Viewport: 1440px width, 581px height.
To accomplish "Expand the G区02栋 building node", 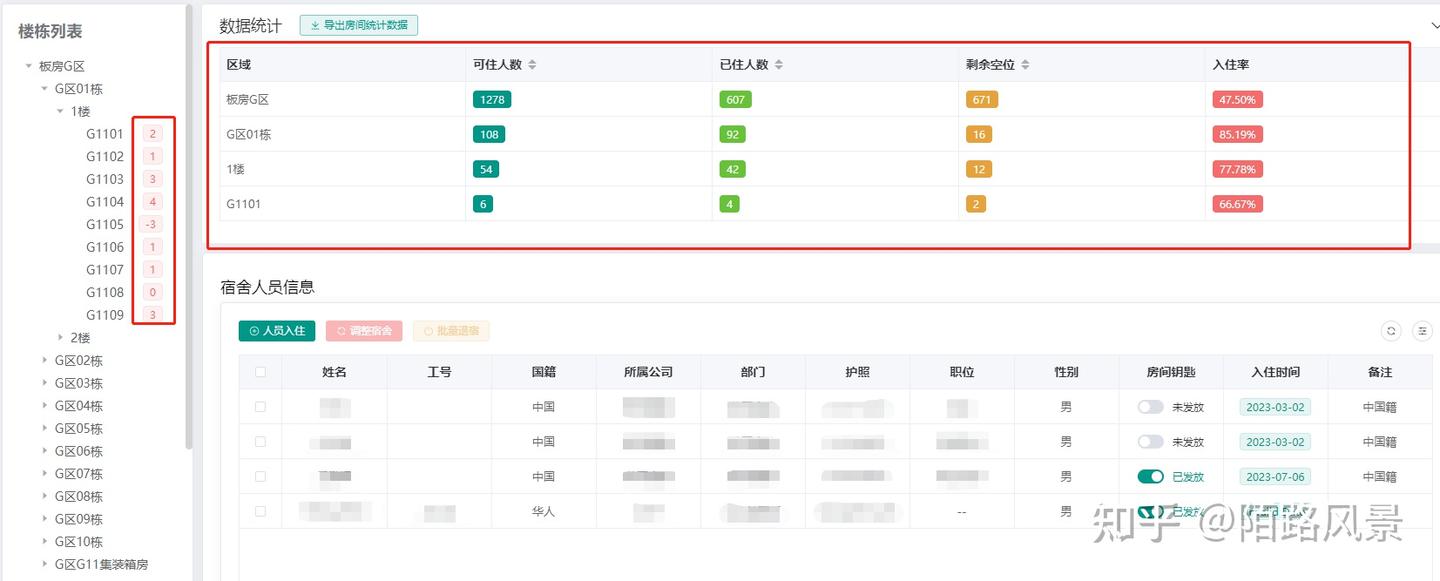I will coord(45,361).
